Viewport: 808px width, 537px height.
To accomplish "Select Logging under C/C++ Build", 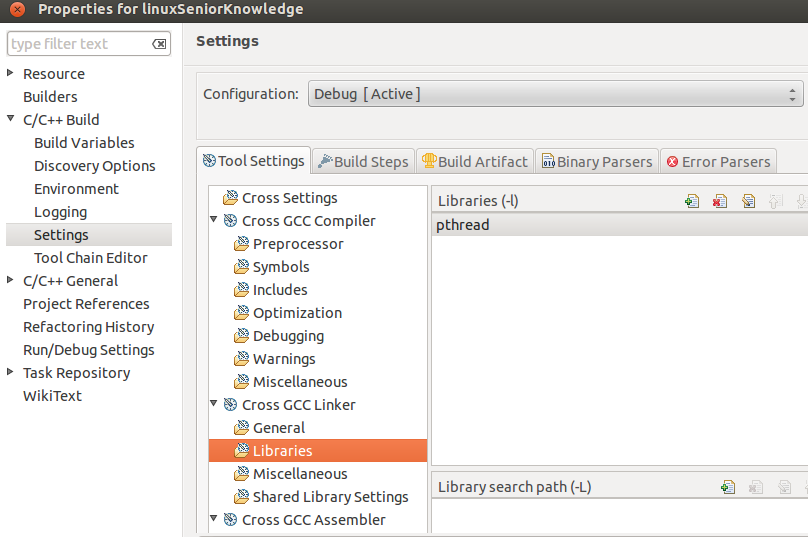I will [x=60, y=212].
